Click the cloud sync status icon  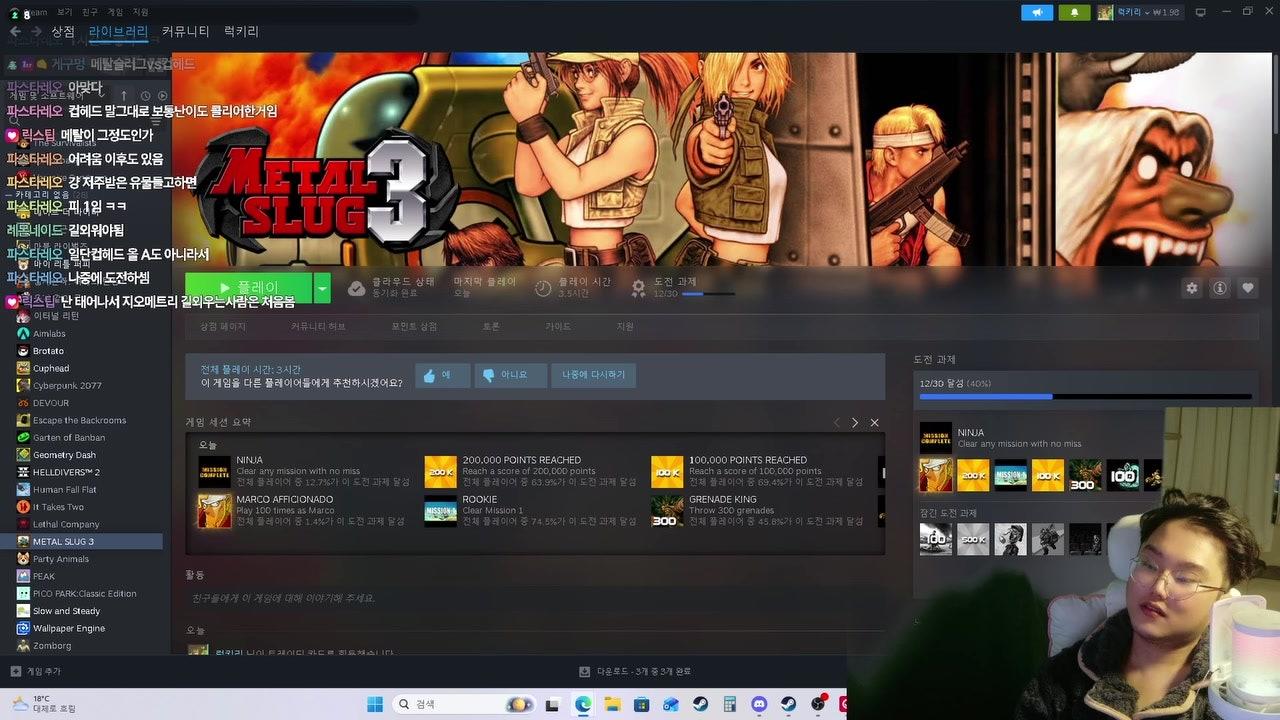[x=356, y=288]
